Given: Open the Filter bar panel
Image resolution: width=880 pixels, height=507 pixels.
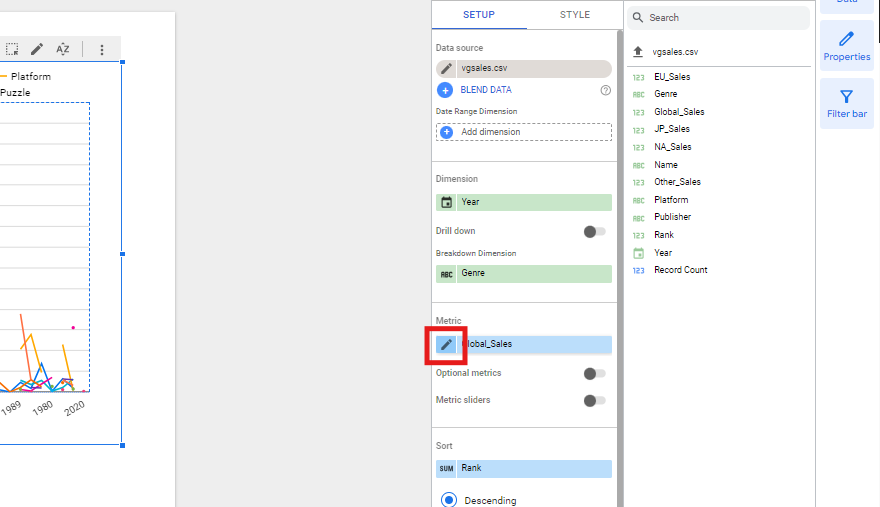Looking at the screenshot, I should coord(846,104).
